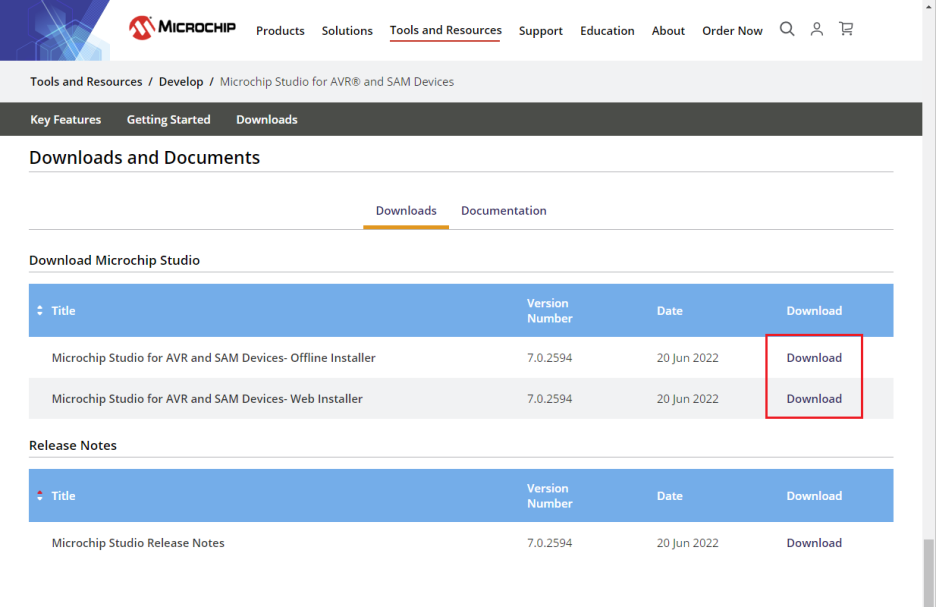The width and height of the screenshot is (936, 607).
Task: Select the Downloads tab under Downloads and Documents
Action: [x=406, y=211]
